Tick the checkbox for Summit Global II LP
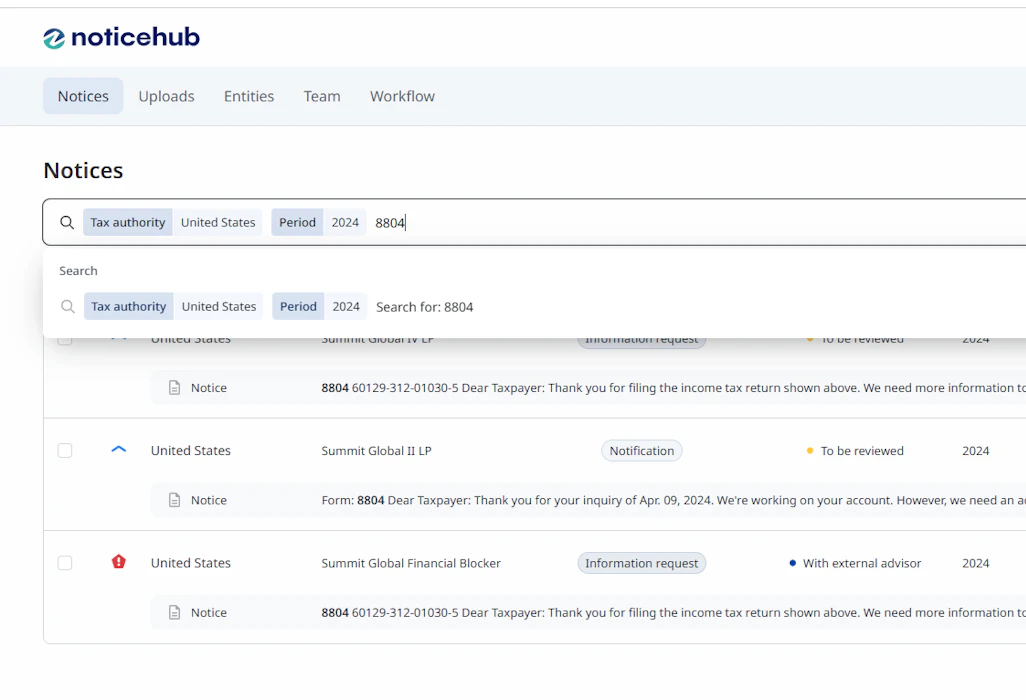This screenshot has height=700, width=1026. (x=65, y=451)
